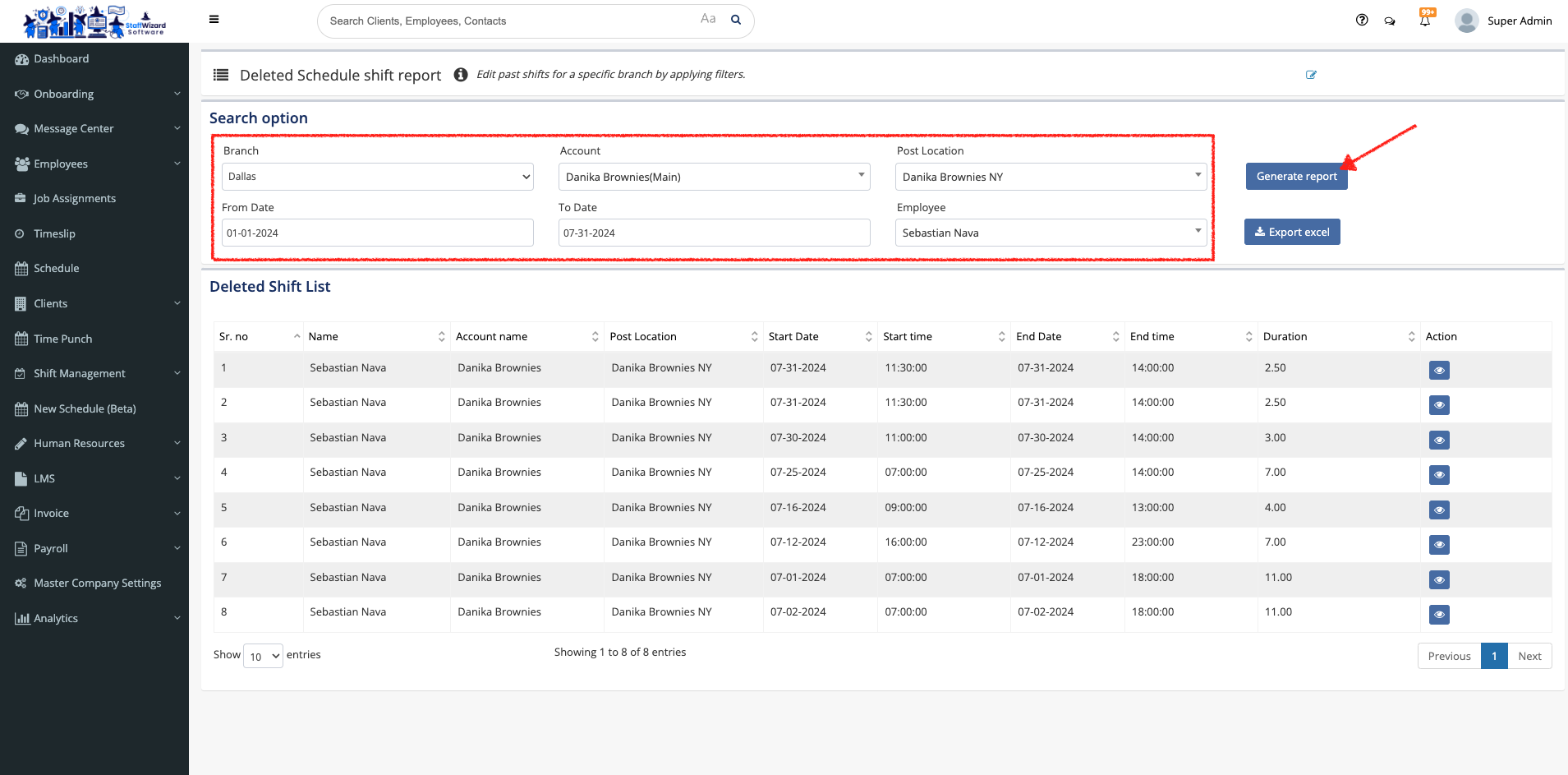Open the help question mark icon
The width and height of the screenshot is (1568, 775).
tap(1362, 21)
